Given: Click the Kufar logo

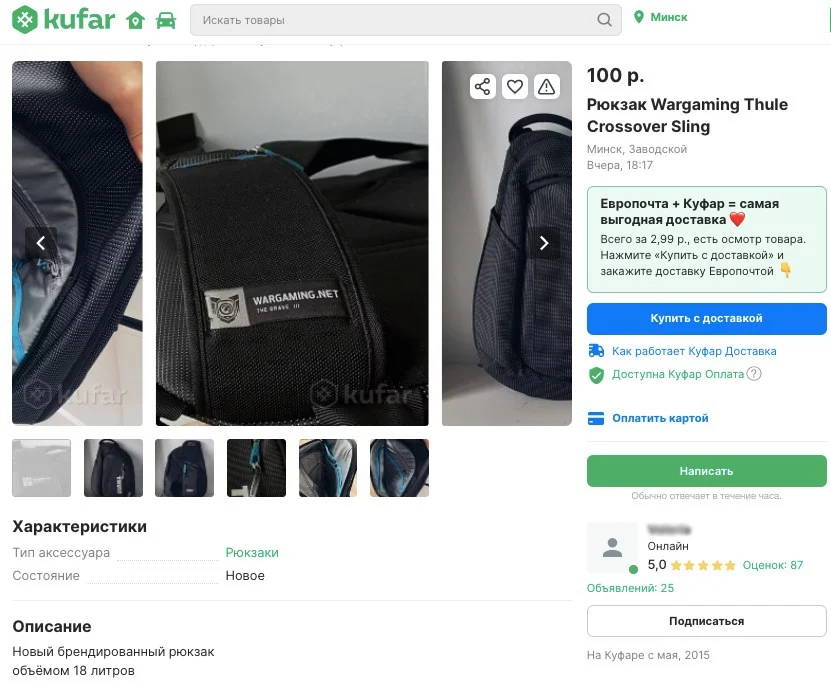Looking at the screenshot, I should point(63,19).
